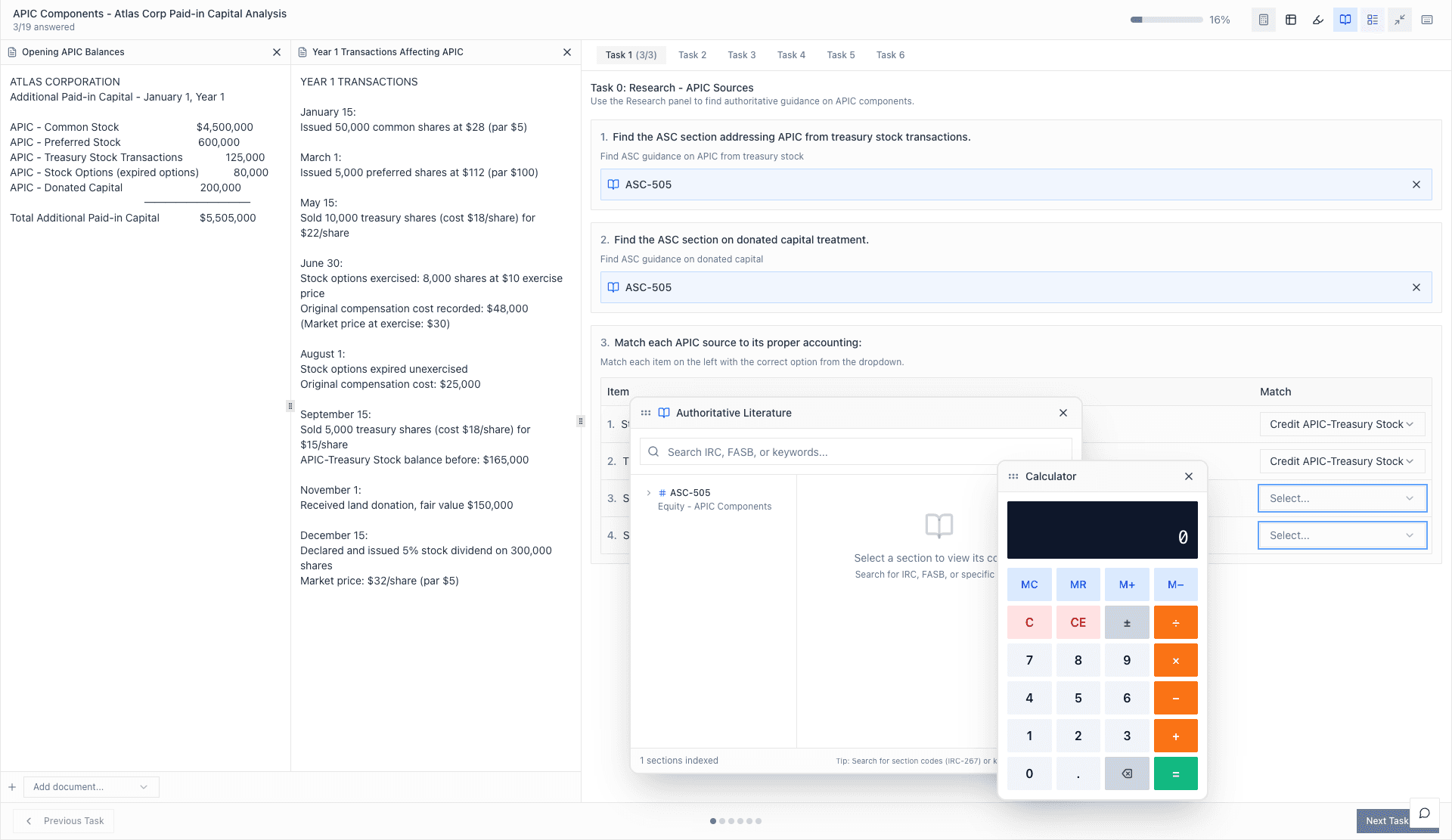Image resolution: width=1452 pixels, height=840 pixels.
Task: Open the on-screen keyboard icon
Action: (1427, 20)
